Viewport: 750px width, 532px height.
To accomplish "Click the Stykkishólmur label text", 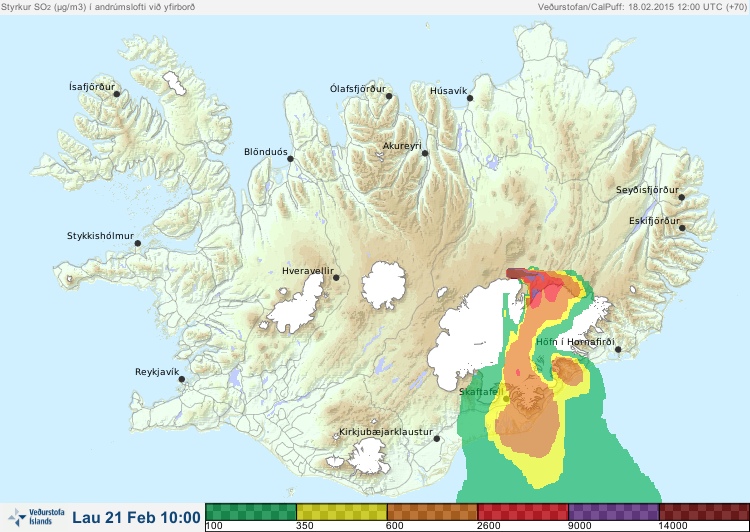I will click(x=100, y=236).
